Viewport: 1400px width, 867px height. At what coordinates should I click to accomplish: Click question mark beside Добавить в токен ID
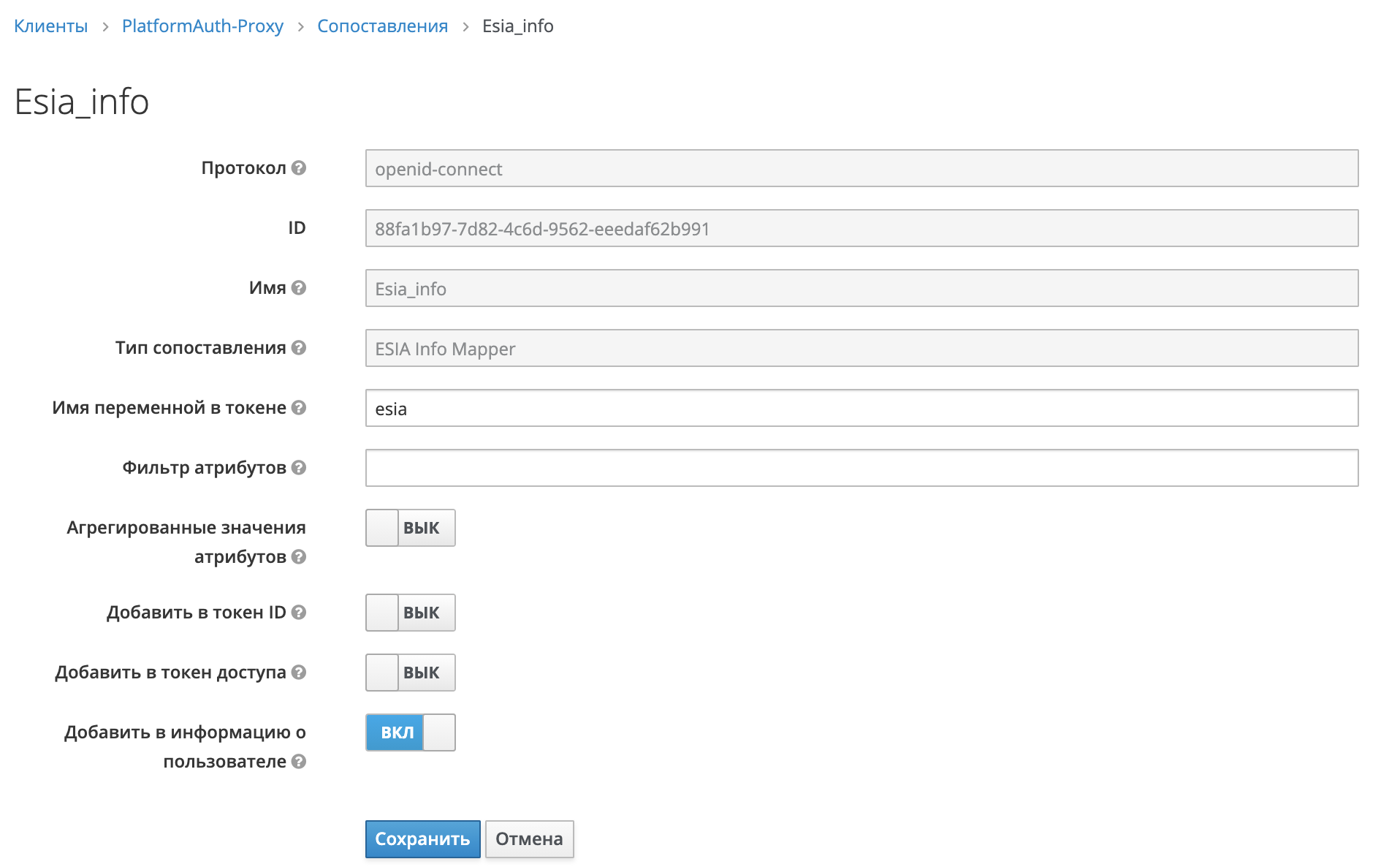point(299,613)
